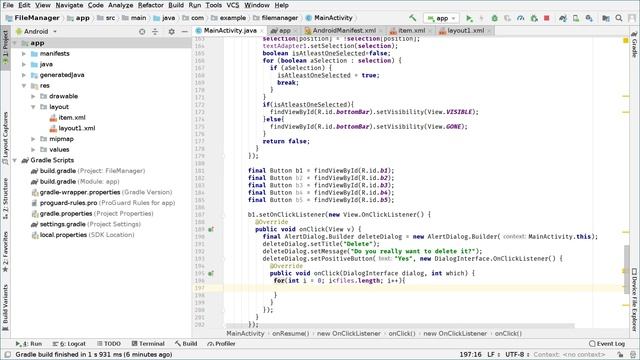Start debugging with the green bug icon
This screenshot has width=640, height=360.
tap(494, 18)
